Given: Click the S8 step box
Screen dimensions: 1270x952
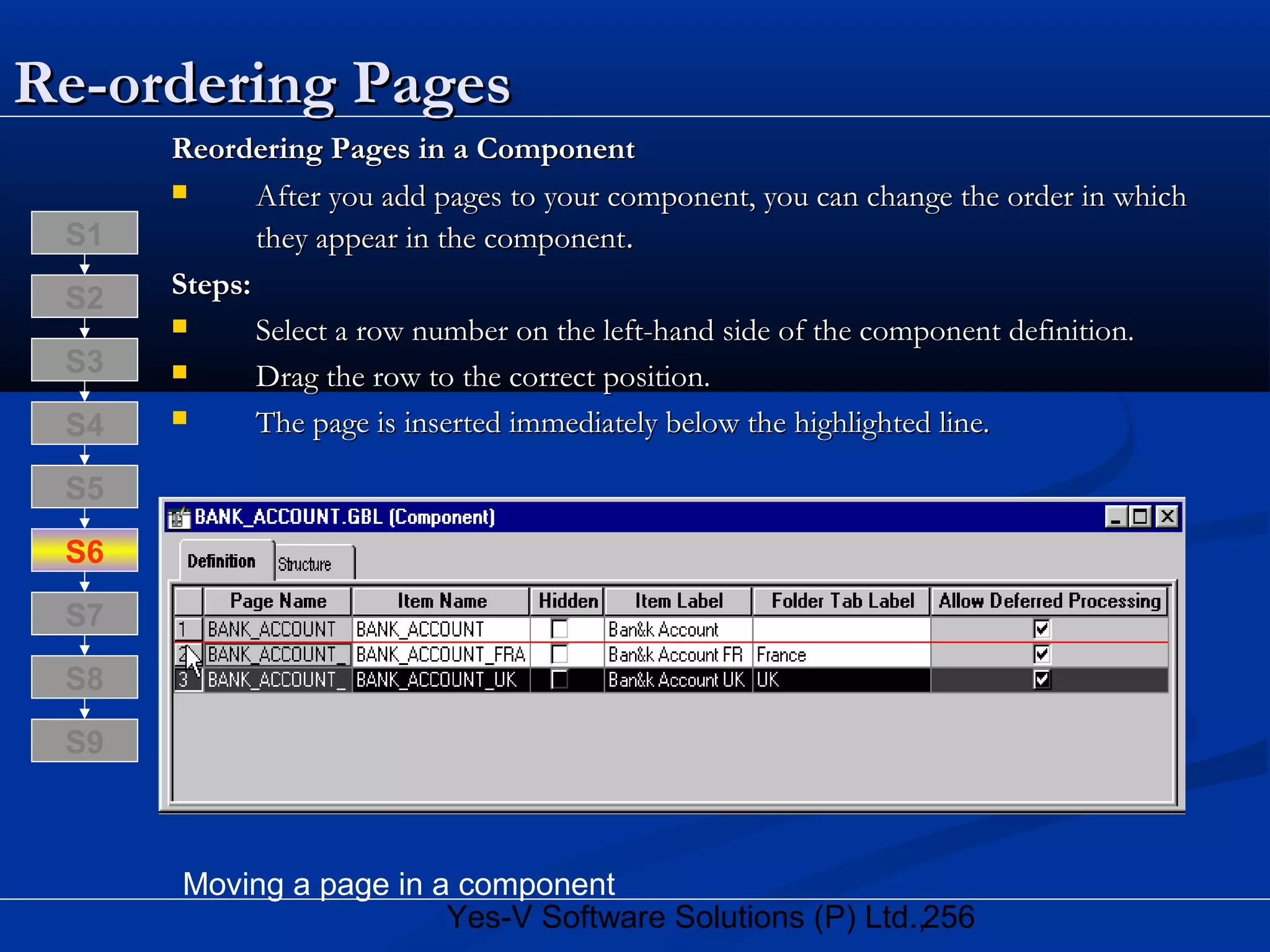Looking at the screenshot, I should pyautogui.click(x=84, y=677).
